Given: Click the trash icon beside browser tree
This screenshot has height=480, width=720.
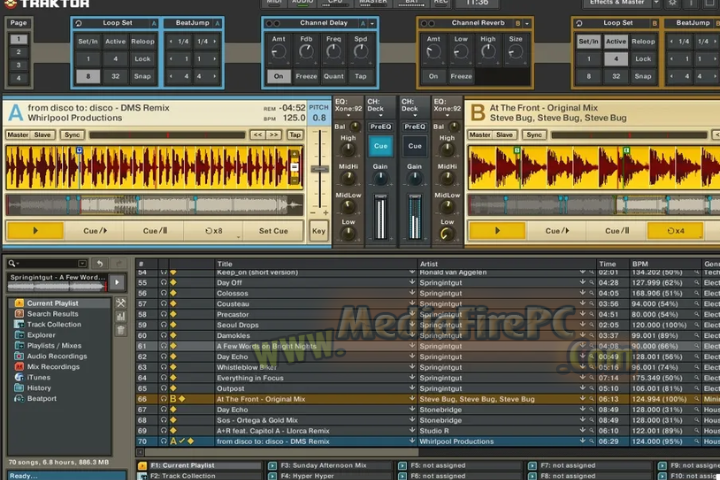Looking at the screenshot, I should coord(121,330).
